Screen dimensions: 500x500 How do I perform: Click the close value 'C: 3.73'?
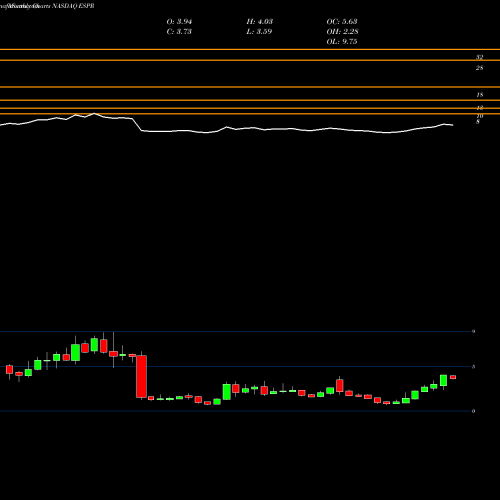coord(179,32)
